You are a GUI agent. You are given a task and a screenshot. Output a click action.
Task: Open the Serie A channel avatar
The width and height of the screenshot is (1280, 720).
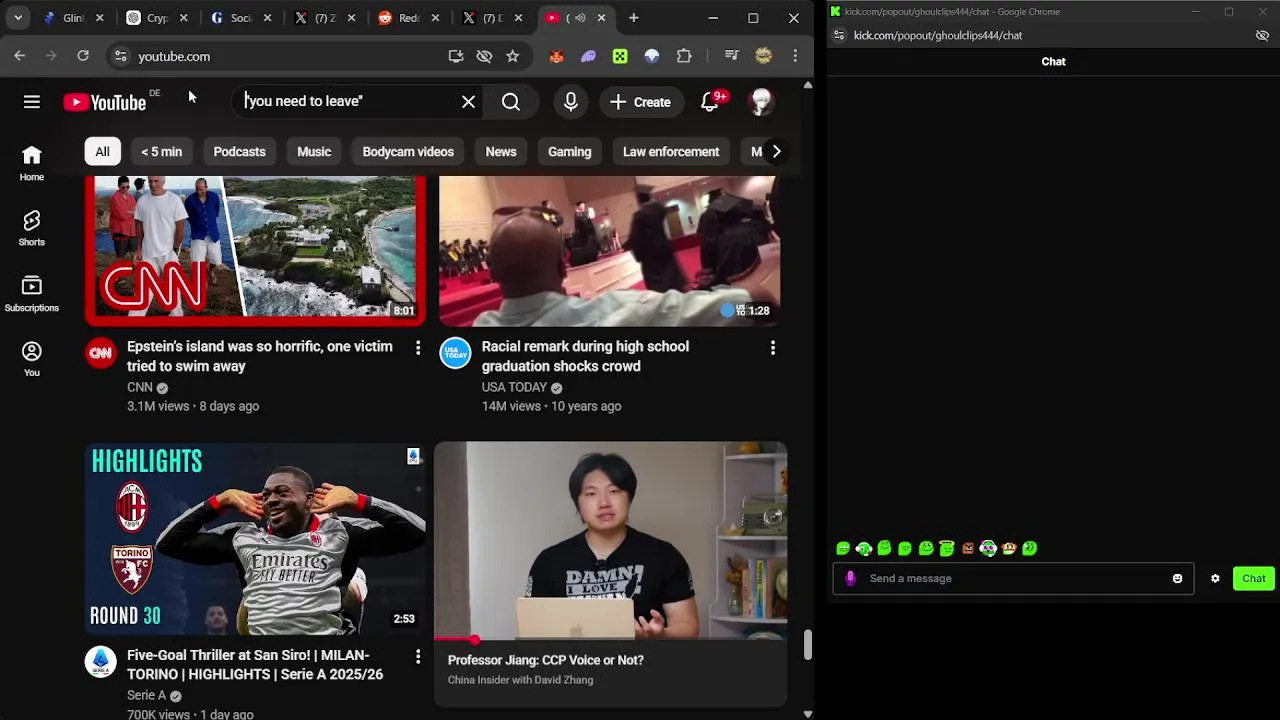point(100,662)
